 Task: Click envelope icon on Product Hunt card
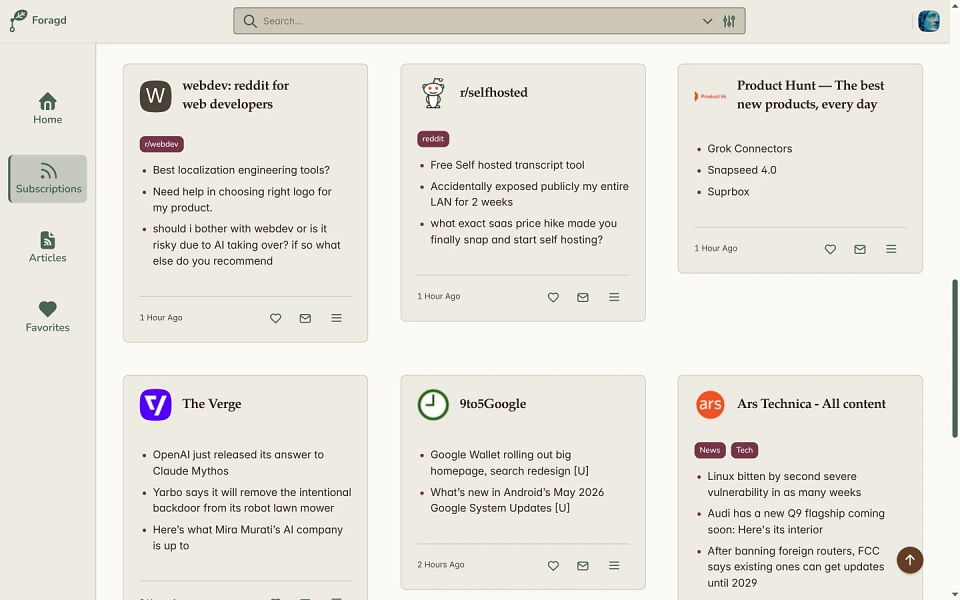[x=860, y=249]
